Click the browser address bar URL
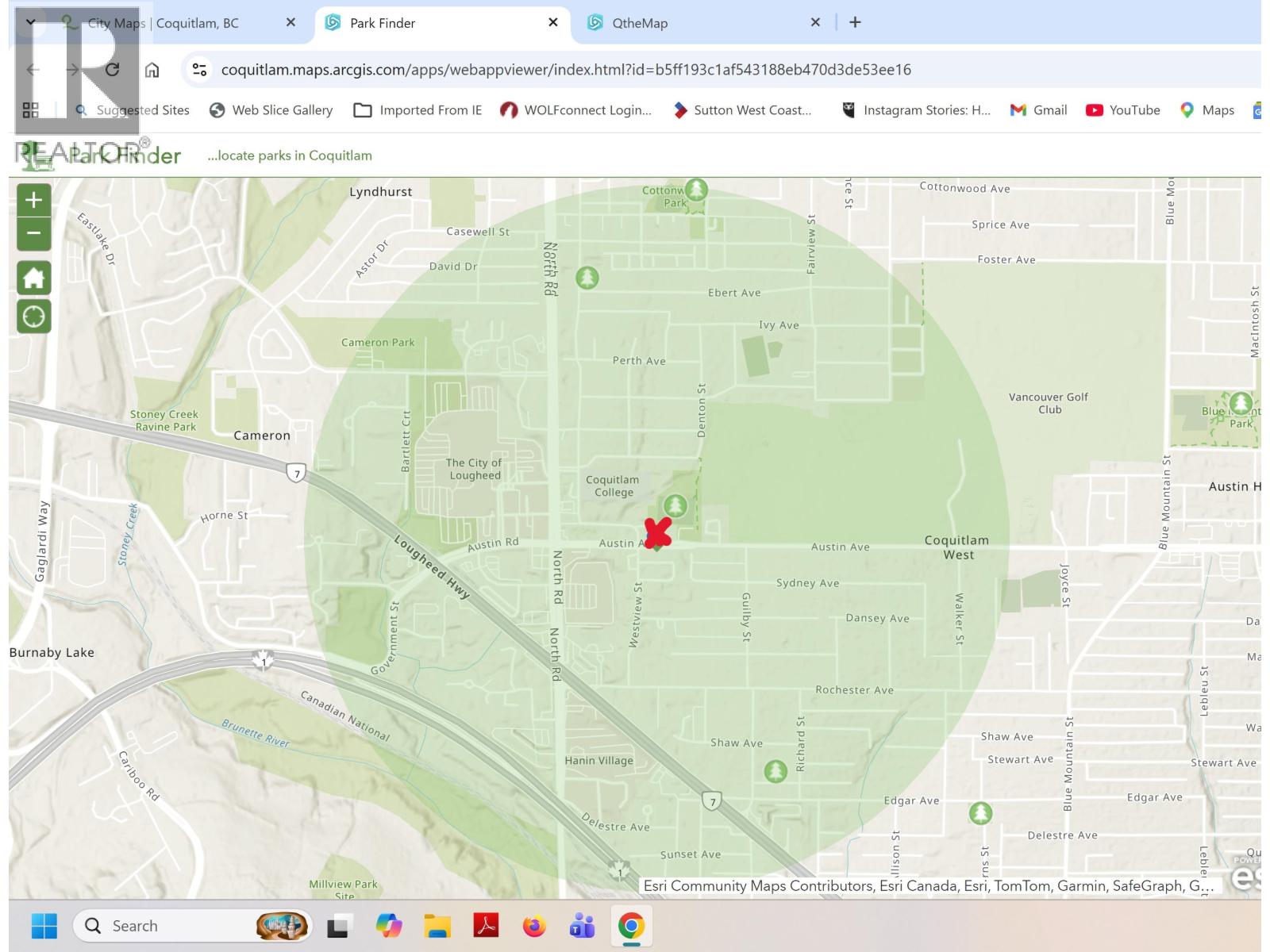This screenshot has width=1270, height=952. 565,70
